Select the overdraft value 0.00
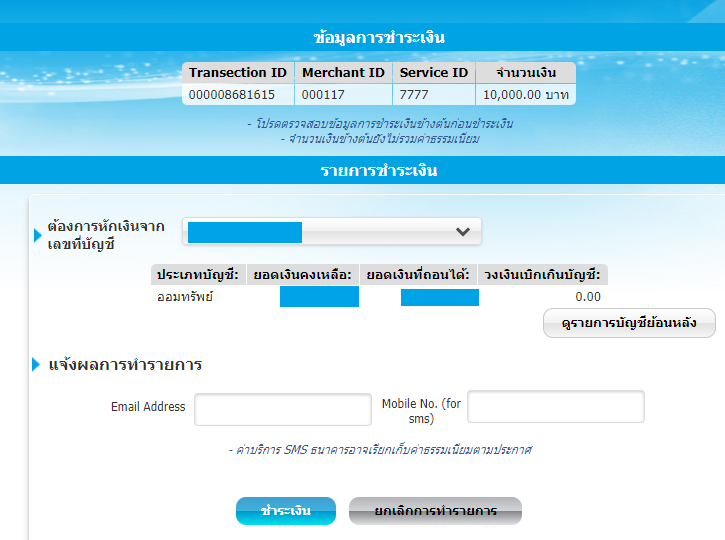 [x=588, y=297]
